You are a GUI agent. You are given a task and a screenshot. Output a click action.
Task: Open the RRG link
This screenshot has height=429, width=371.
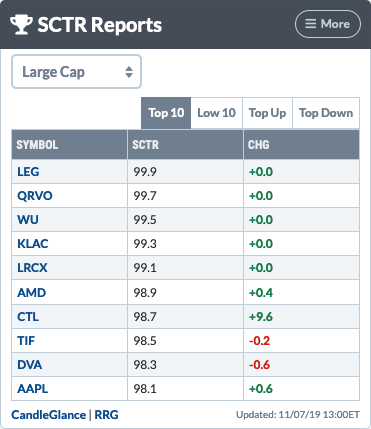pos(106,415)
